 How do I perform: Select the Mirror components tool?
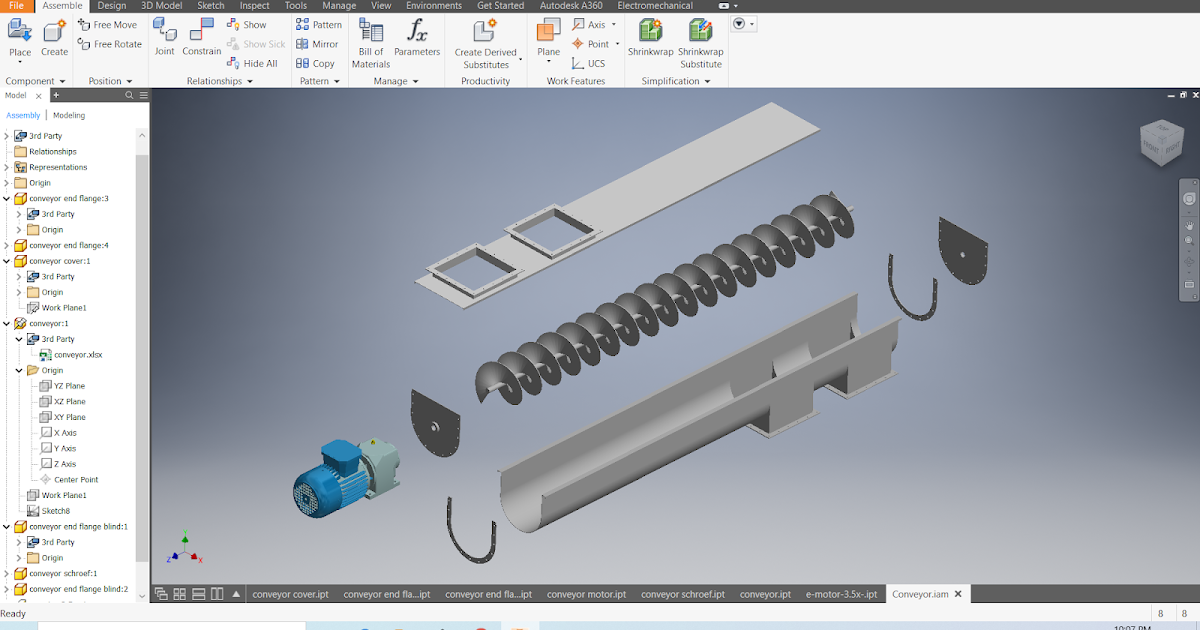[319, 43]
